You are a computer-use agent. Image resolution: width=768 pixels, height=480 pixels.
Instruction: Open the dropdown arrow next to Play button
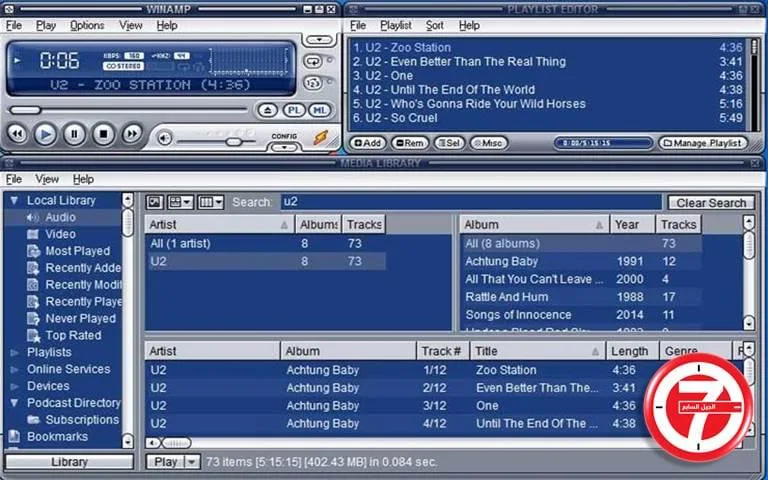[192, 462]
